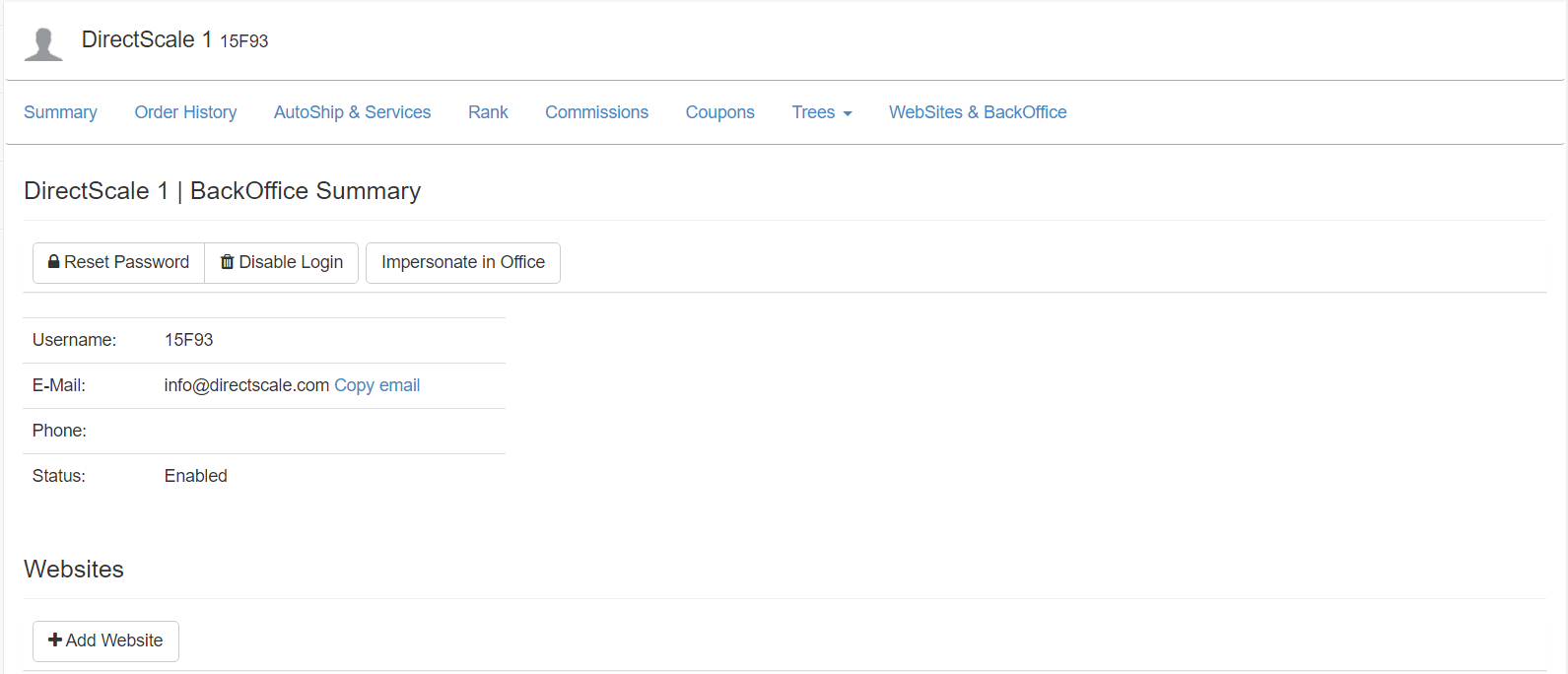Click the username value 15F93 in table
The width and height of the screenshot is (1568, 674).
(x=188, y=340)
